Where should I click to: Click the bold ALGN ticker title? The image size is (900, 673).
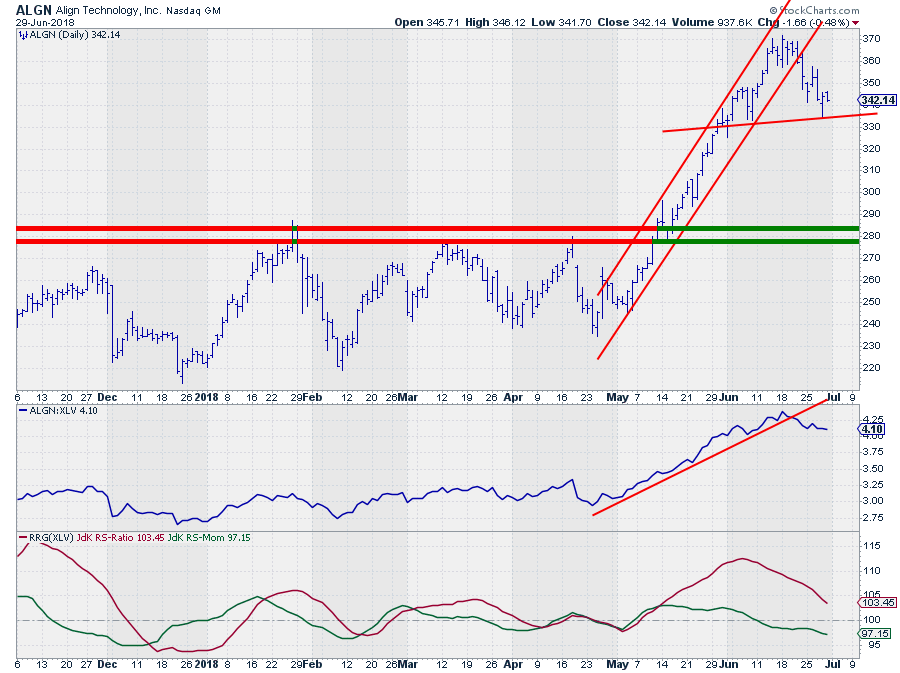(x=34, y=10)
